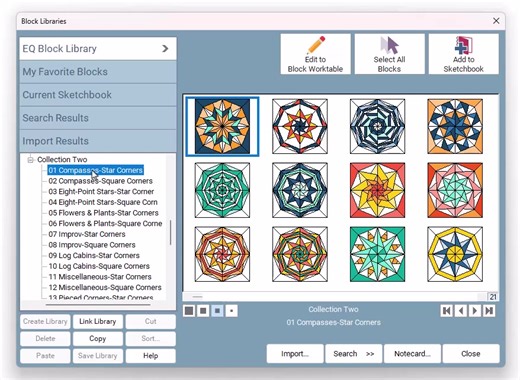Click the Copy button
The image size is (520, 380).
tap(98, 339)
